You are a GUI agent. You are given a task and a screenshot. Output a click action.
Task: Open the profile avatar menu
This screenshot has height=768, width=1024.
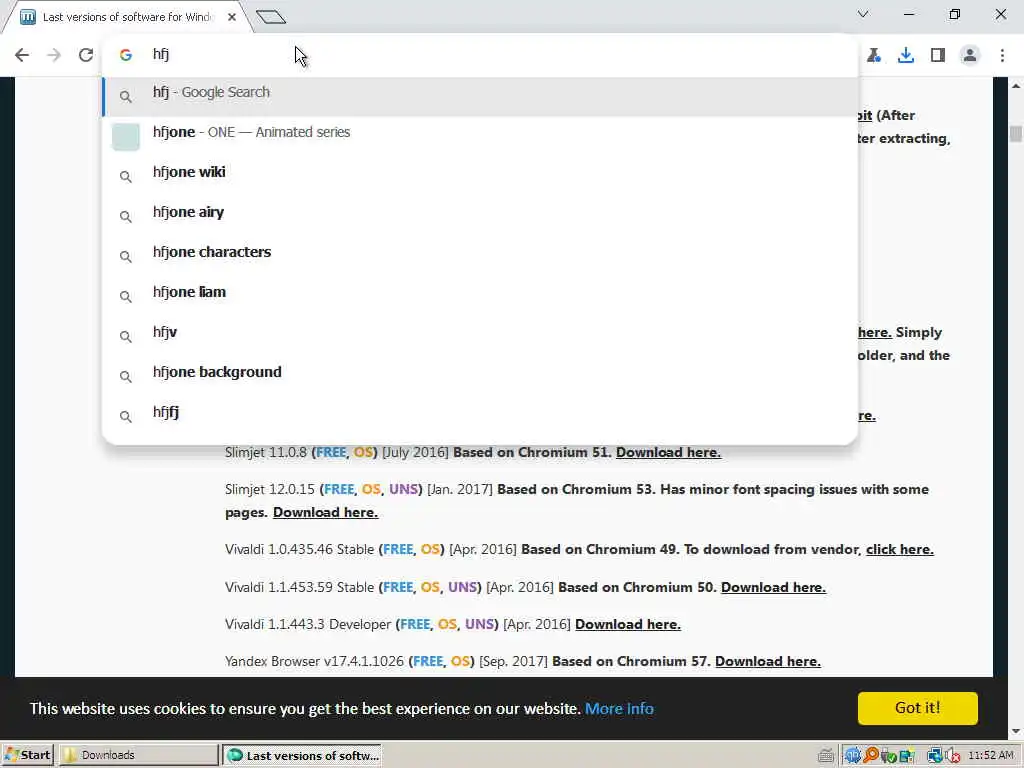[970, 55]
